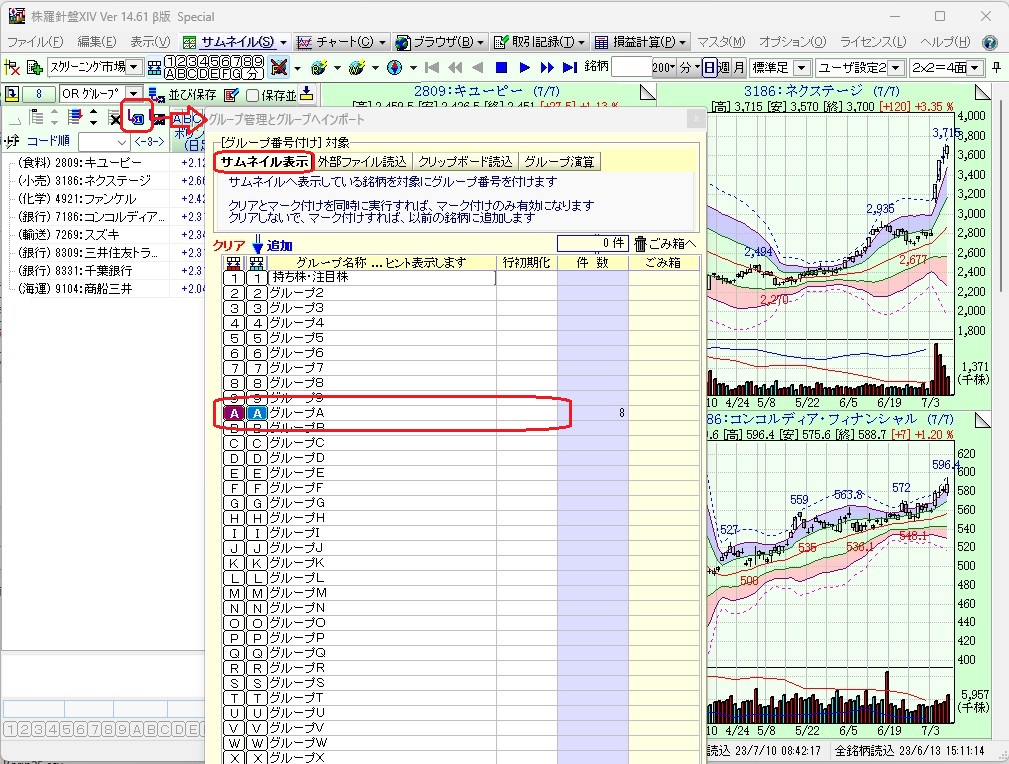Toggle the clear mark for グループC
1009x764 pixels.
pos(234,443)
